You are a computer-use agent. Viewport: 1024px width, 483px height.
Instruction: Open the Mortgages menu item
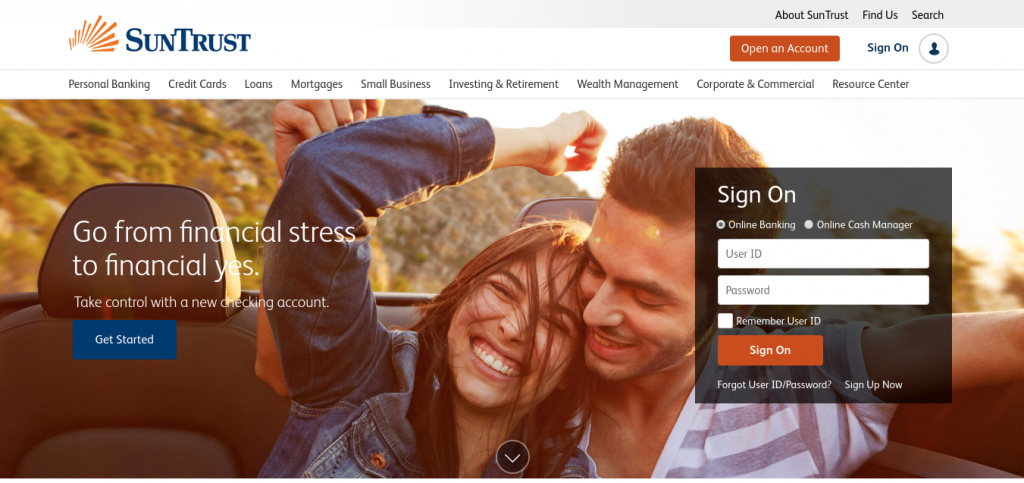pyautogui.click(x=317, y=84)
